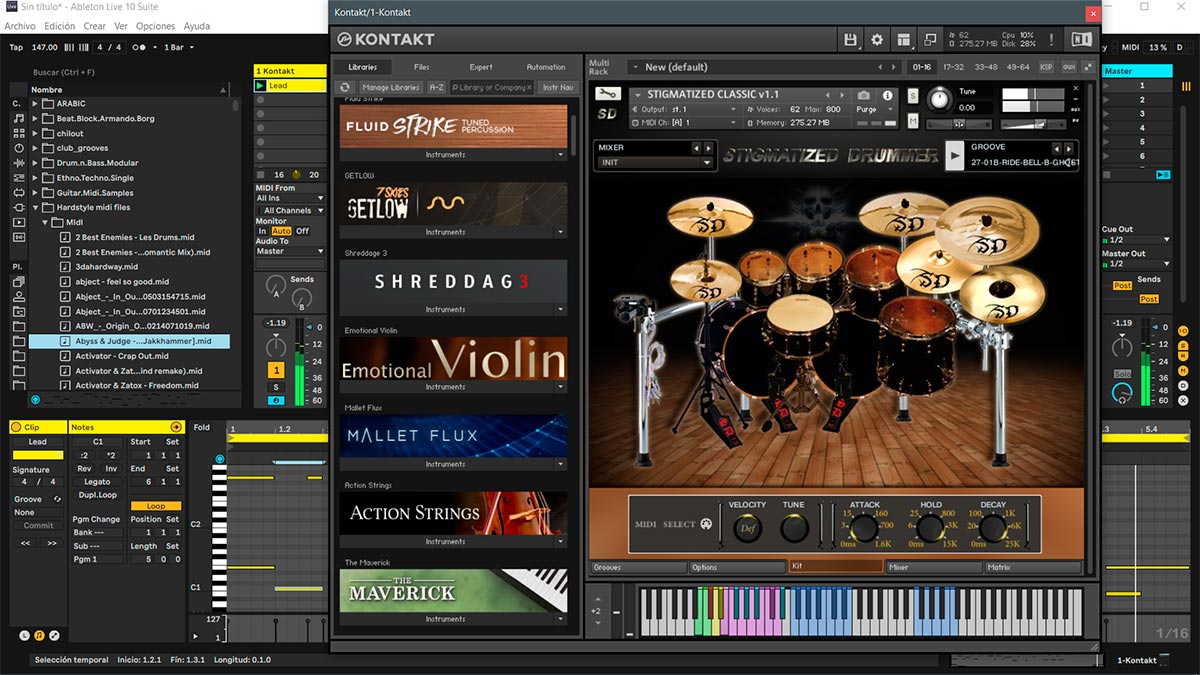Open the Fluid Strike Instruments dropdown arrow
The width and height of the screenshot is (1200, 675).
click(560, 155)
